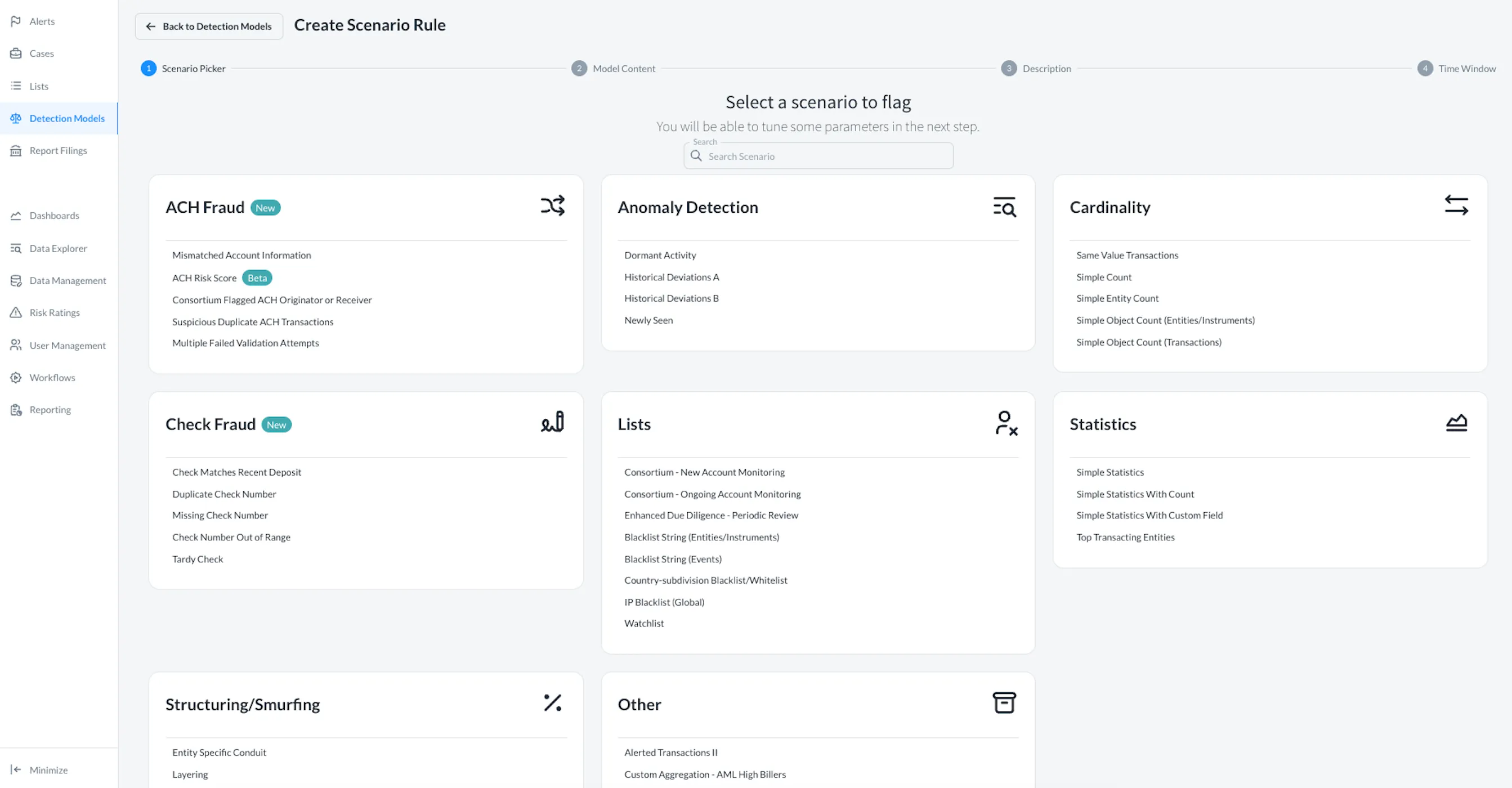The height and width of the screenshot is (788, 1512).
Task: Click the Lists person-remove icon
Action: click(x=1006, y=423)
